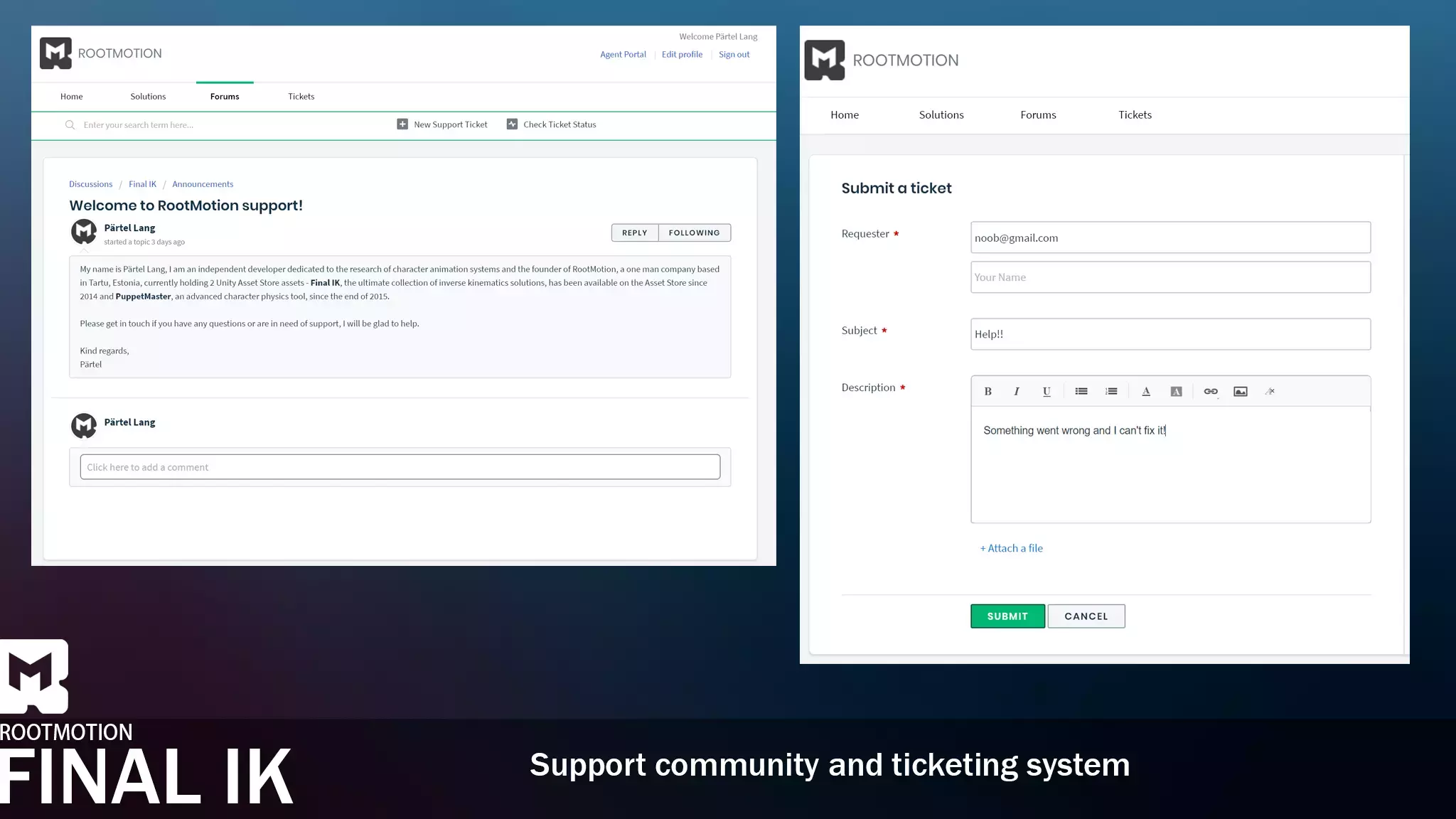Clear text formatting in editor
Screen dimensions: 1456x819
point(1270,392)
